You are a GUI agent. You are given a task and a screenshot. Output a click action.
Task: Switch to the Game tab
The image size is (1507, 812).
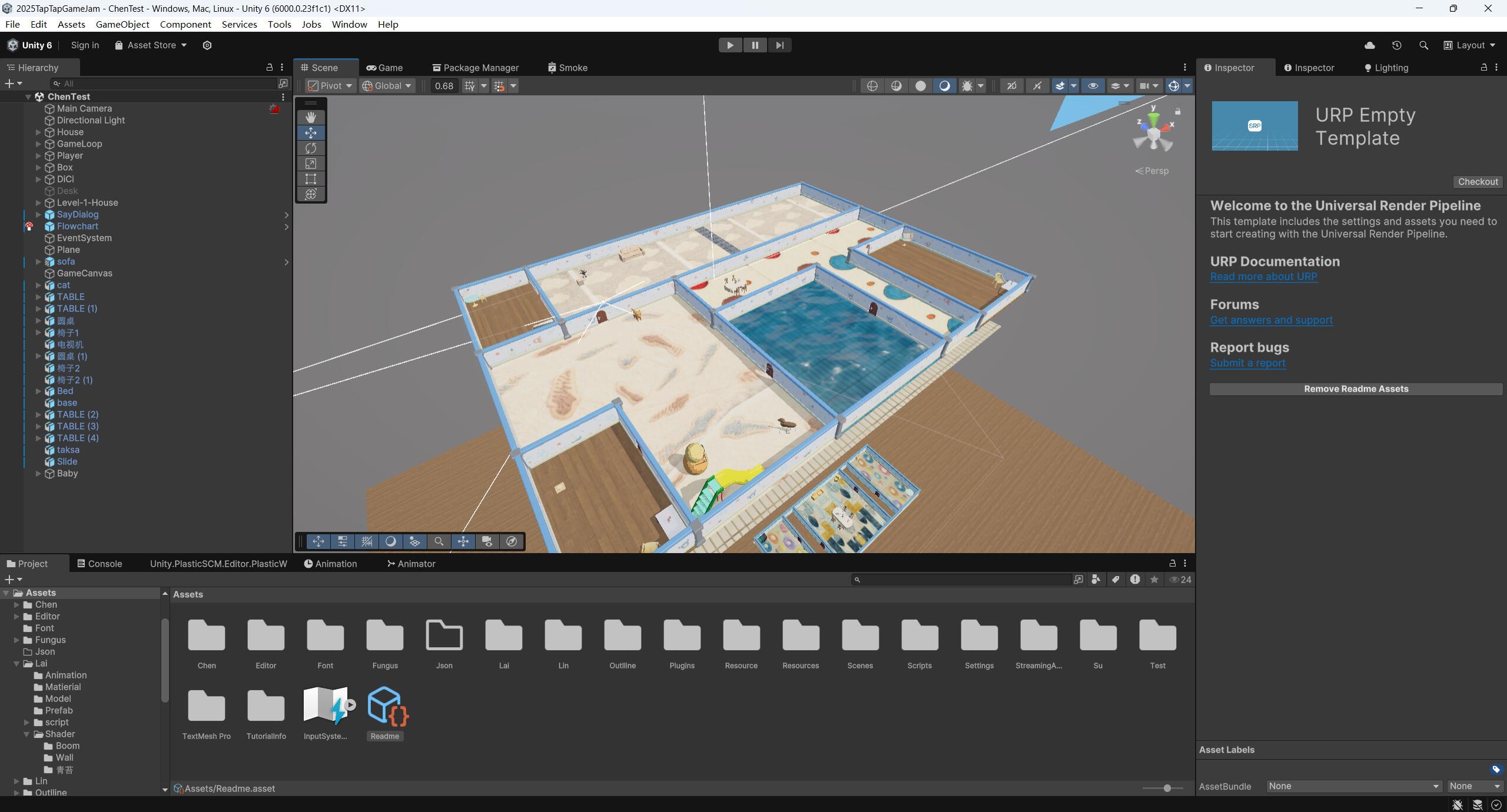coord(384,68)
